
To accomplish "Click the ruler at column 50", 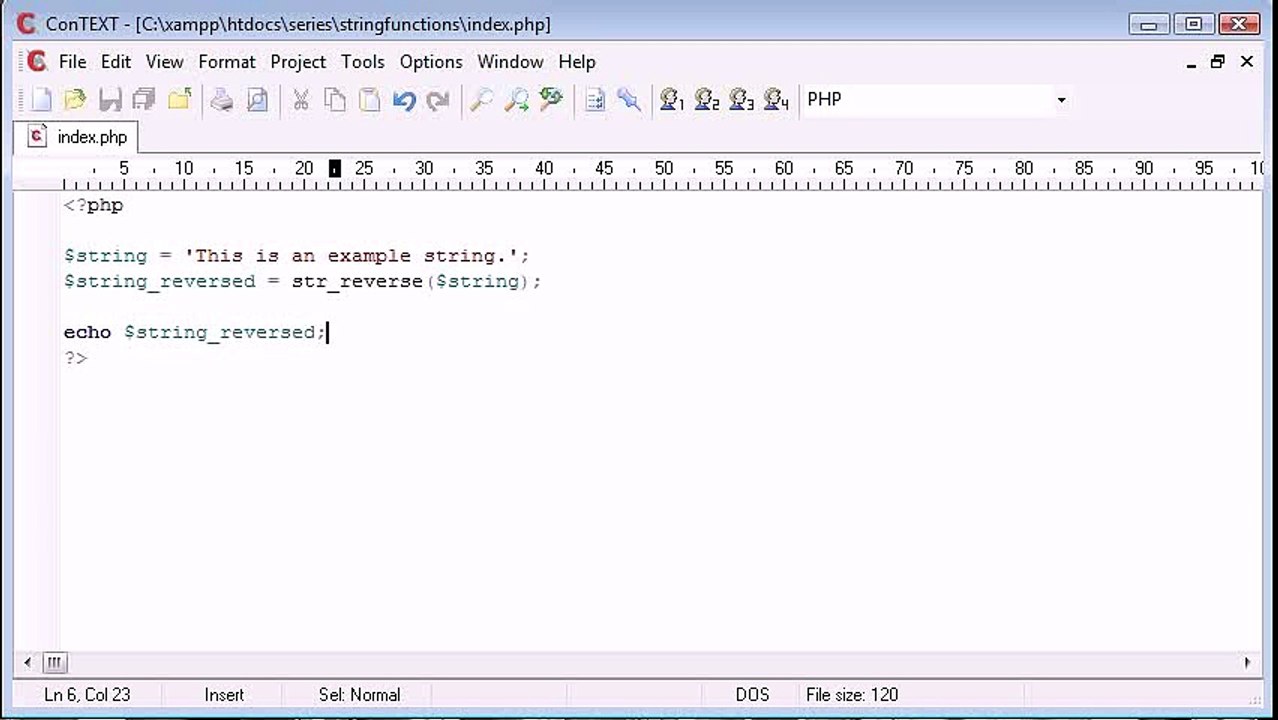I will point(664,169).
